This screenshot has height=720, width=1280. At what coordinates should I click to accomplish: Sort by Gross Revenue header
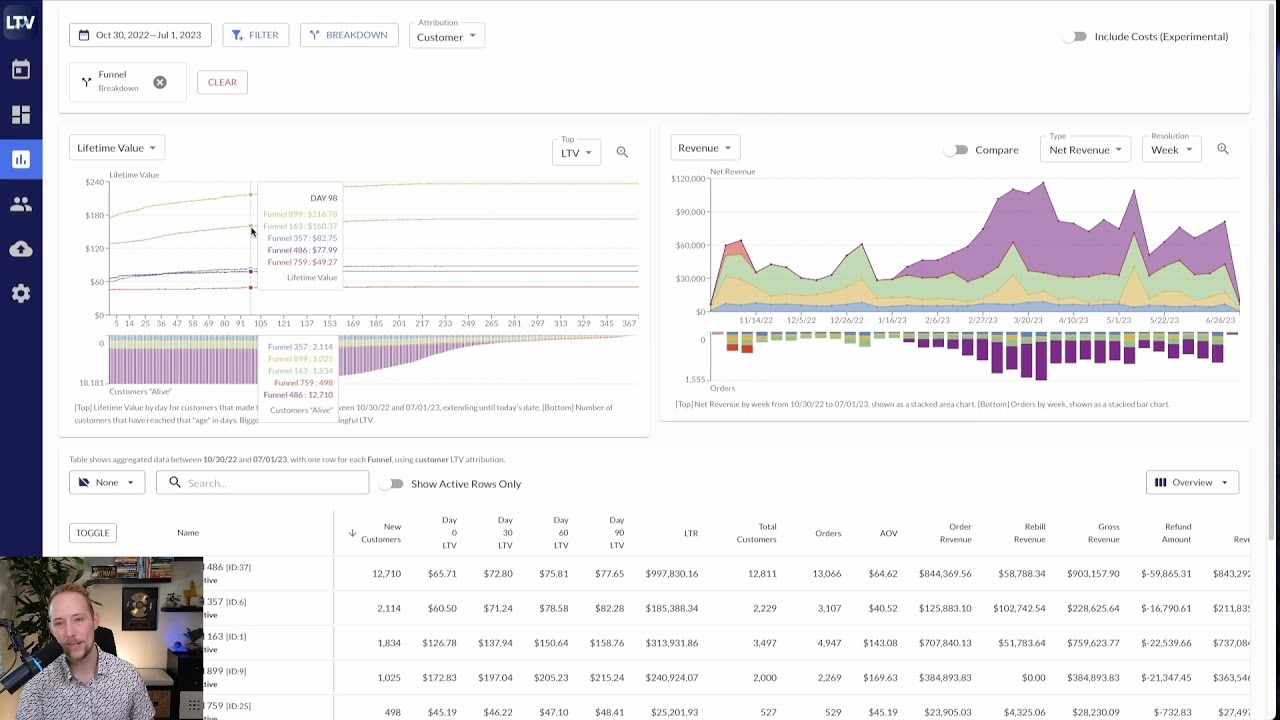coord(1103,533)
